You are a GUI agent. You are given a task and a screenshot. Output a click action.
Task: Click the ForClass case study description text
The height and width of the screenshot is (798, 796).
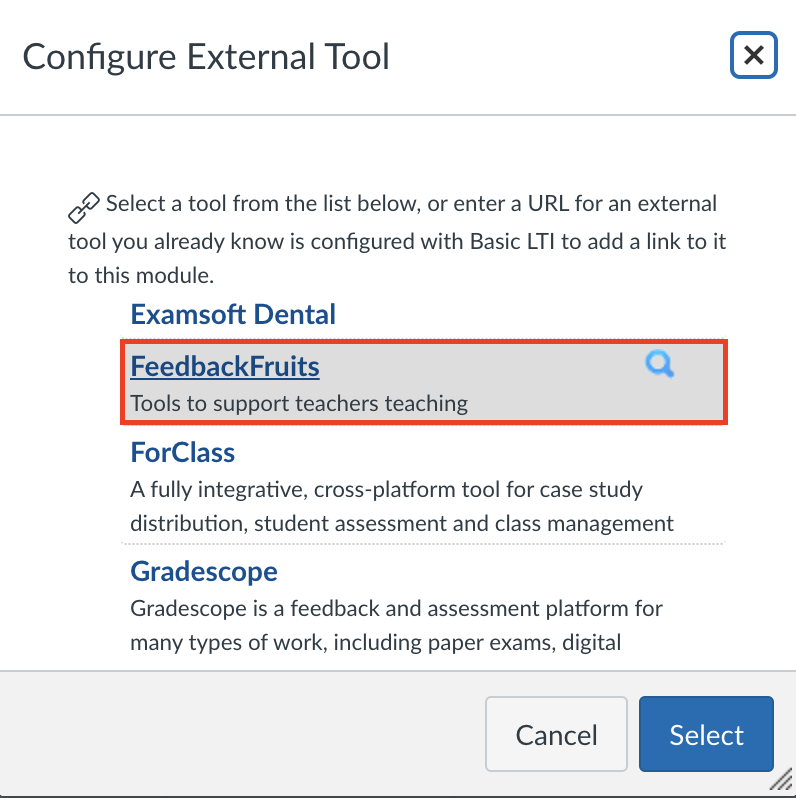401,507
